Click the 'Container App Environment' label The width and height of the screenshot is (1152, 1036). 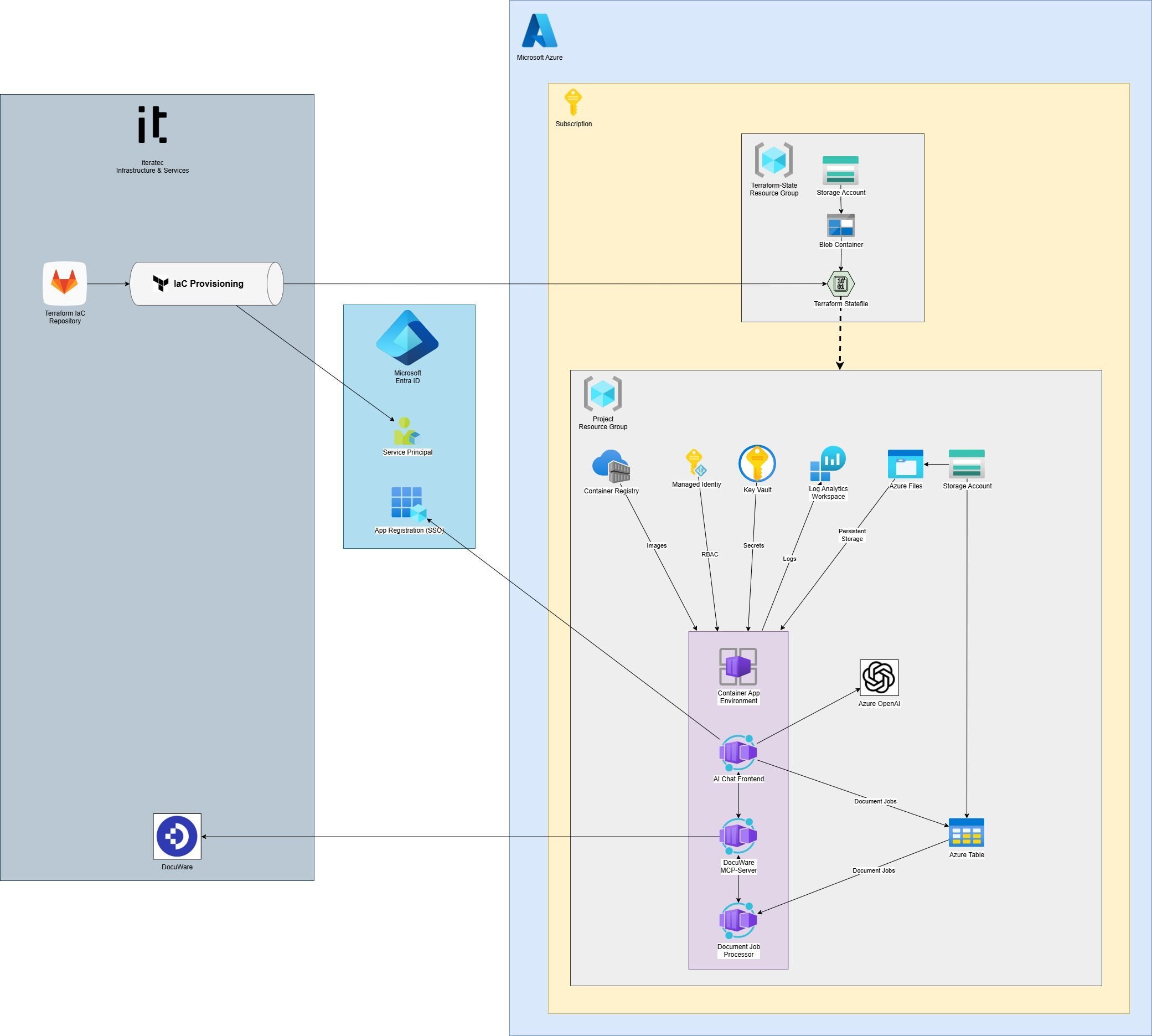tap(738, 697)
